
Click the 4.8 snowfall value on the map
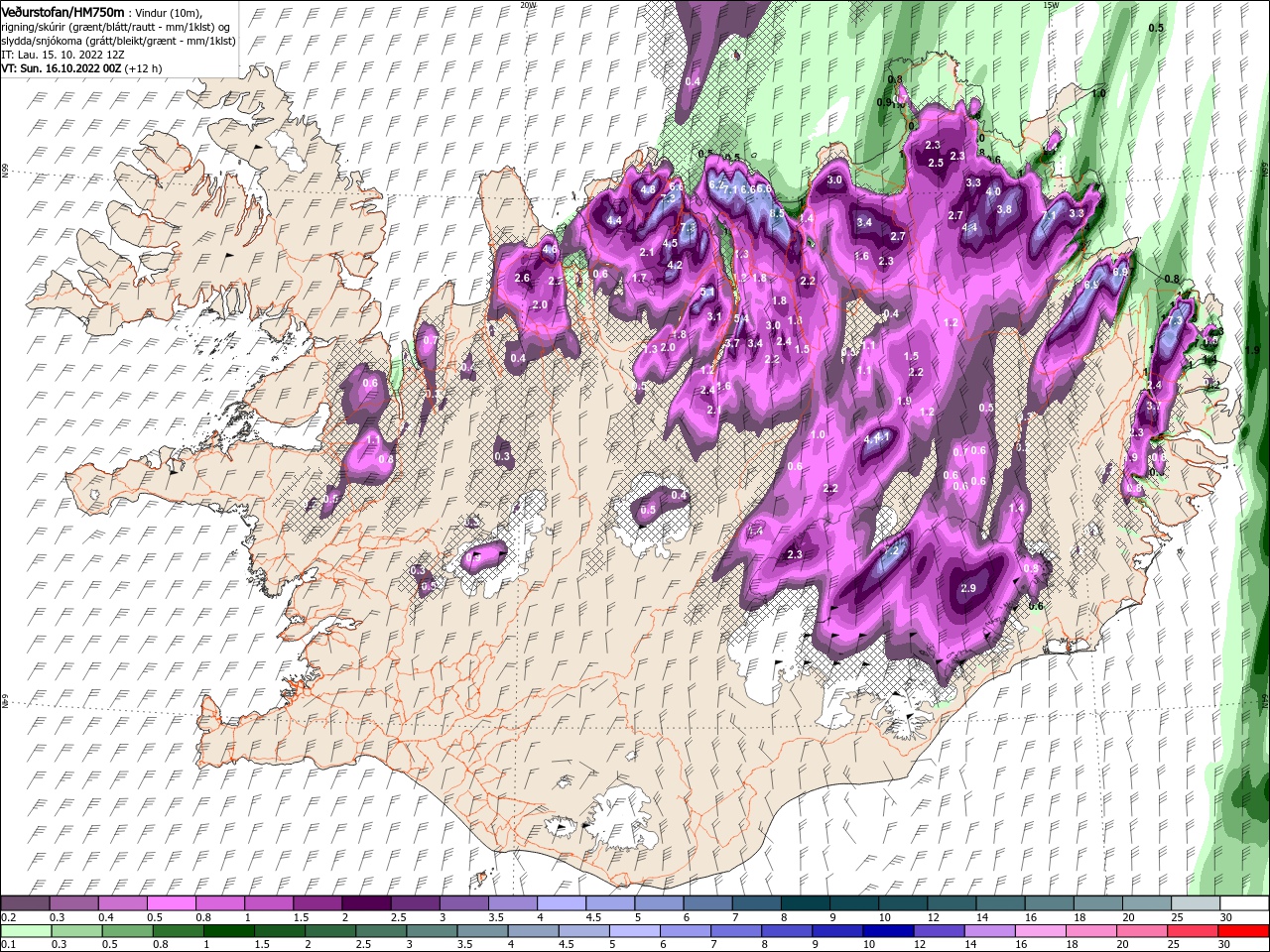[x=649, y=189]
